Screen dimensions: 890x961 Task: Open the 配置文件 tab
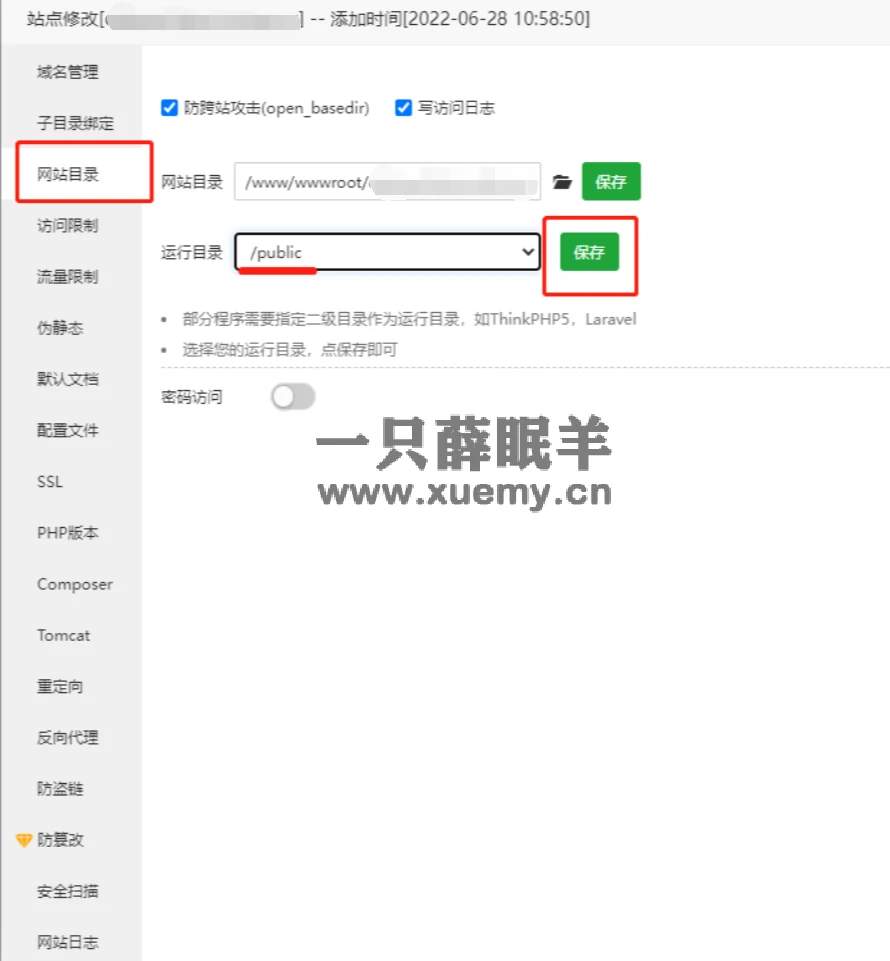coord(67,430)
